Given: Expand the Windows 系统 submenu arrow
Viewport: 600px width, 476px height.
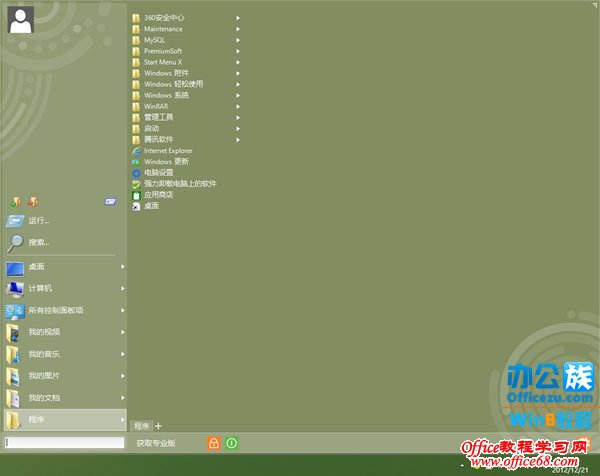Looking at the screenshot, I should pyautogui.click(x=238, y=96).
